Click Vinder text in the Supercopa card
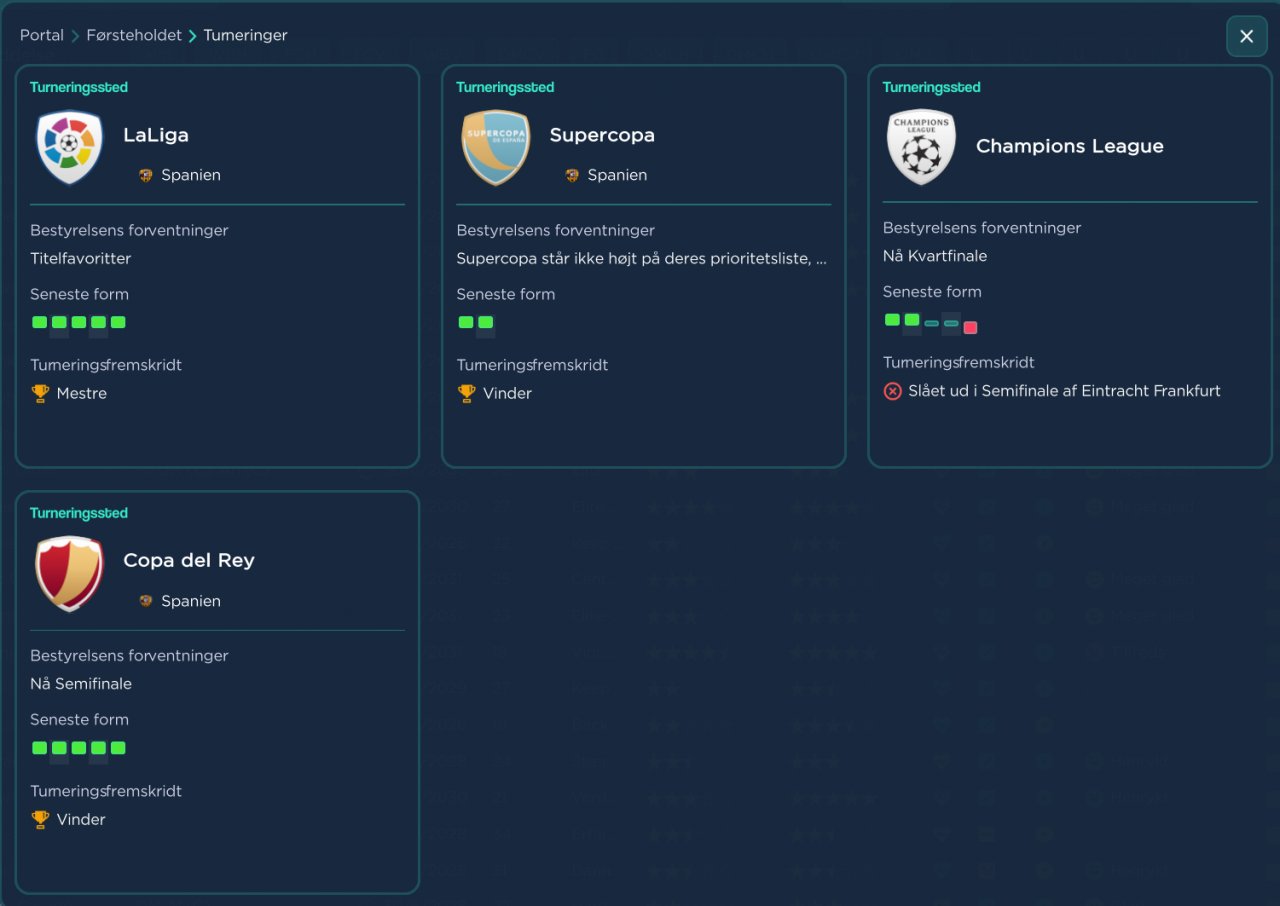Screen dimensions: 1280x906 507,393
